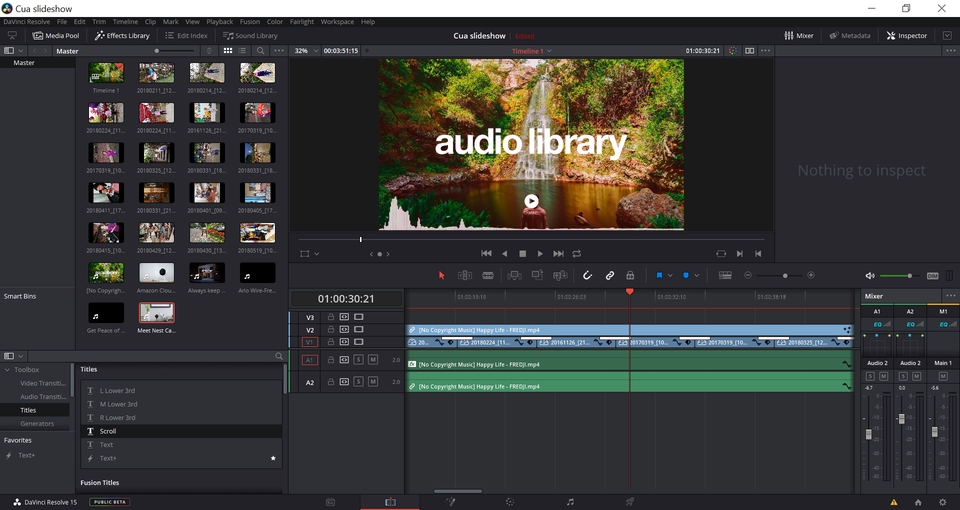Screen dimensions: 960x510
Task: Zoom out timeline with minus button
Action: 748,276
